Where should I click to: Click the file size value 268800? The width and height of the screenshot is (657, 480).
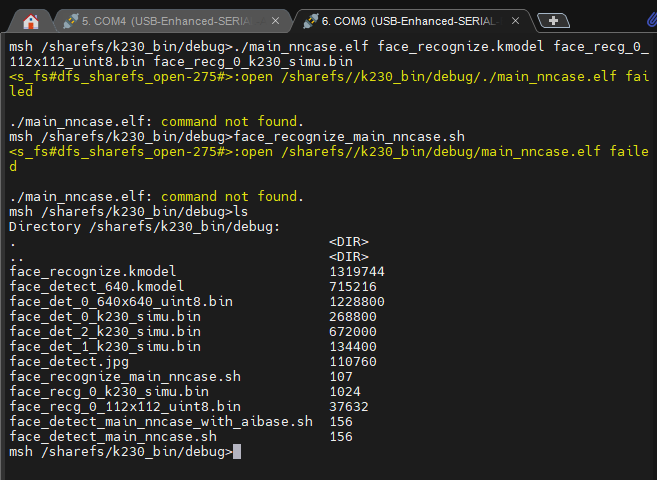(x=353, y=317)
